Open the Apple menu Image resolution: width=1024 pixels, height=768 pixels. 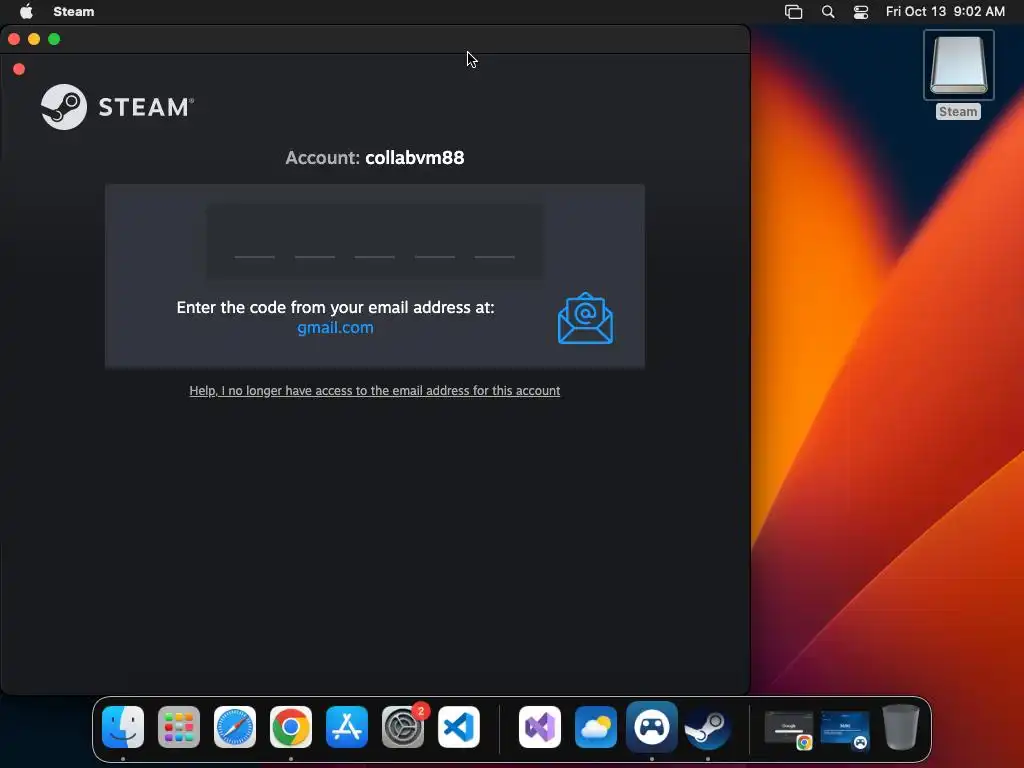tap(26, 11)
